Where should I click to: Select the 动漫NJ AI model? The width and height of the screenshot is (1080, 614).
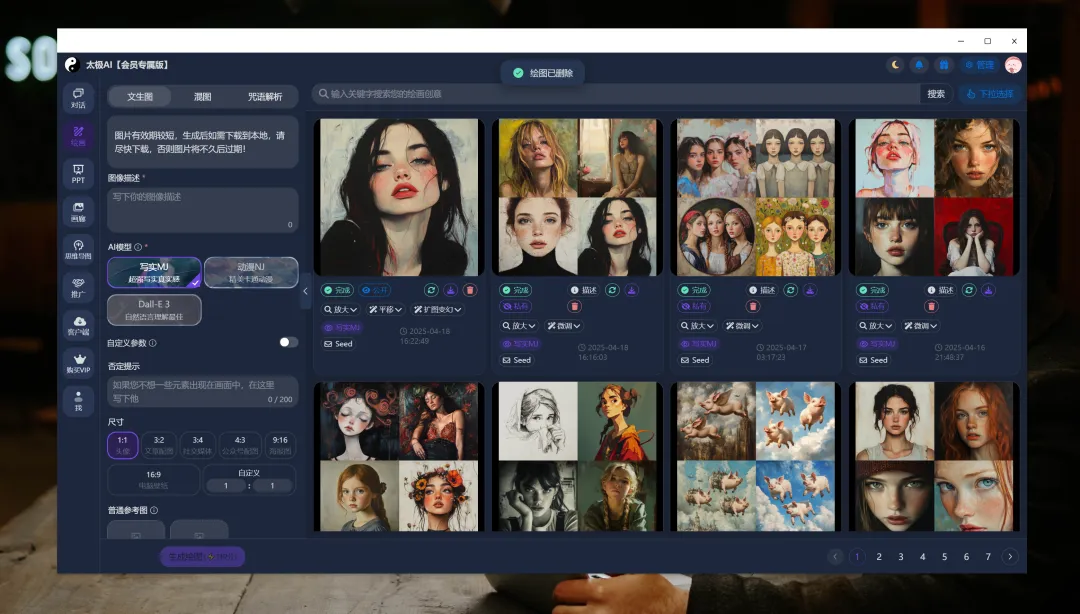(251, 272)
